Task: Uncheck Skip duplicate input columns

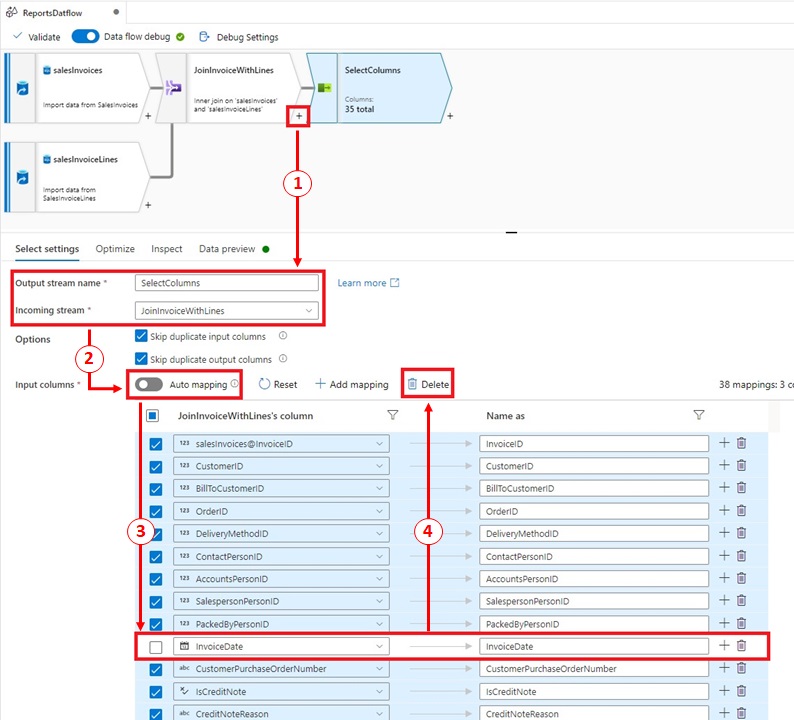Action: tap(141, 336)
